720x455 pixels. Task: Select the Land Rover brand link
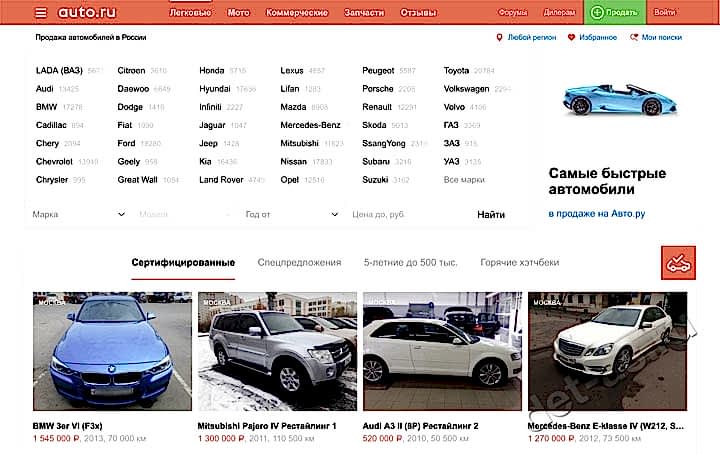click(x=221, y=180)
